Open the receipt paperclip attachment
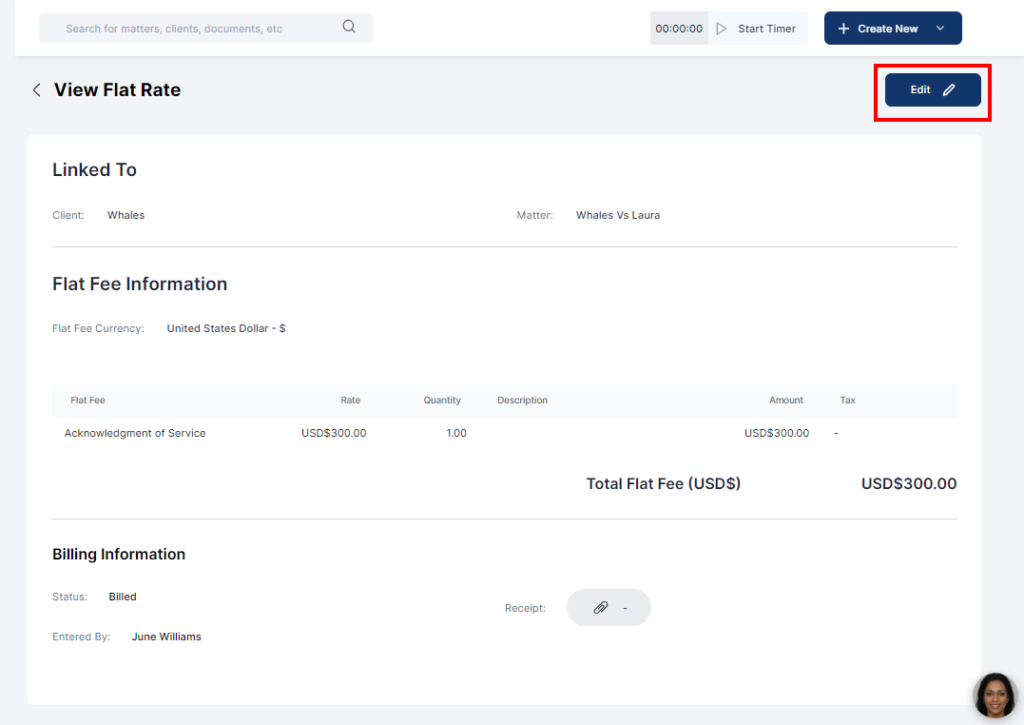This screenshot has width=1024, height=725. (601, 607)
